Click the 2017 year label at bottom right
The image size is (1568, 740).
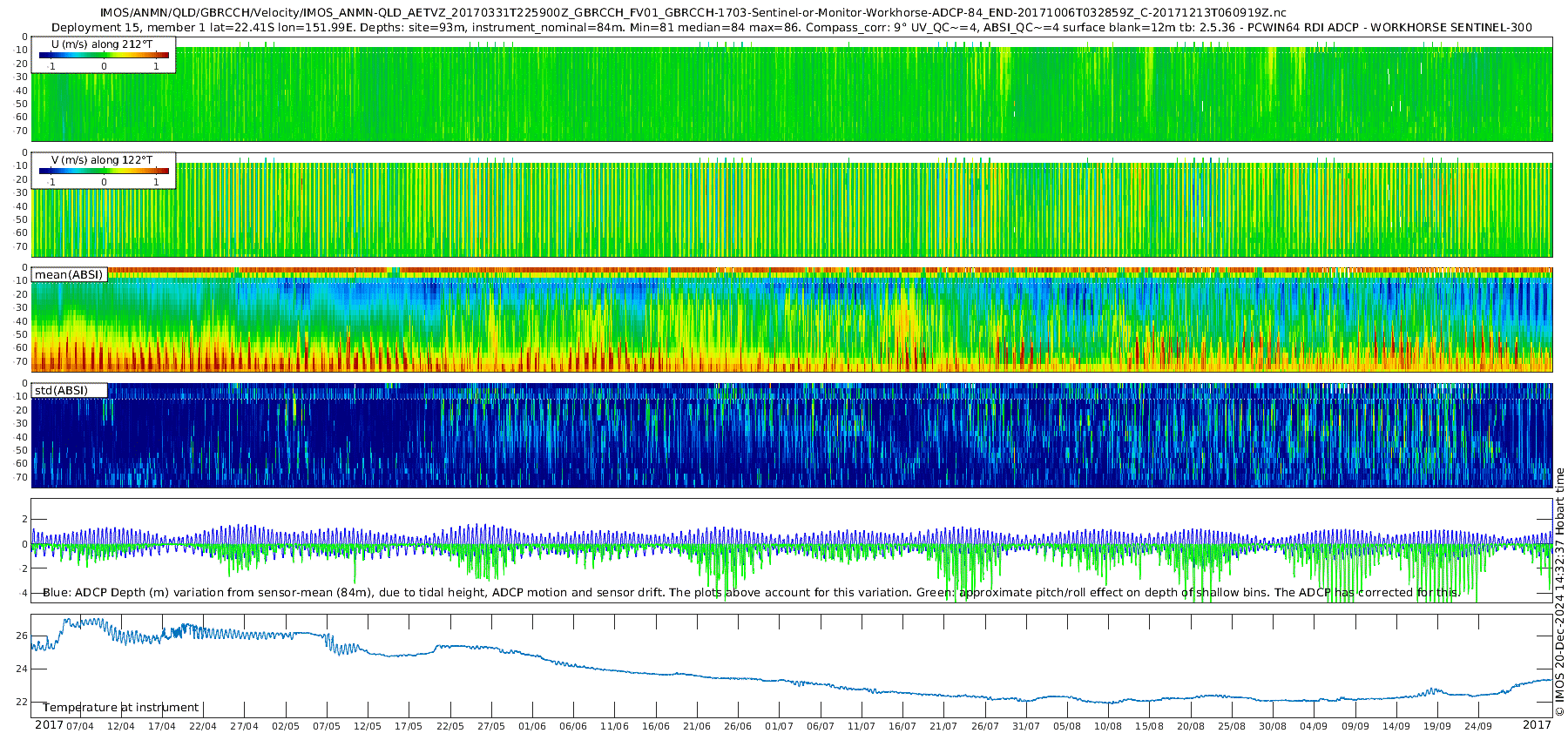click(1537, 725)
